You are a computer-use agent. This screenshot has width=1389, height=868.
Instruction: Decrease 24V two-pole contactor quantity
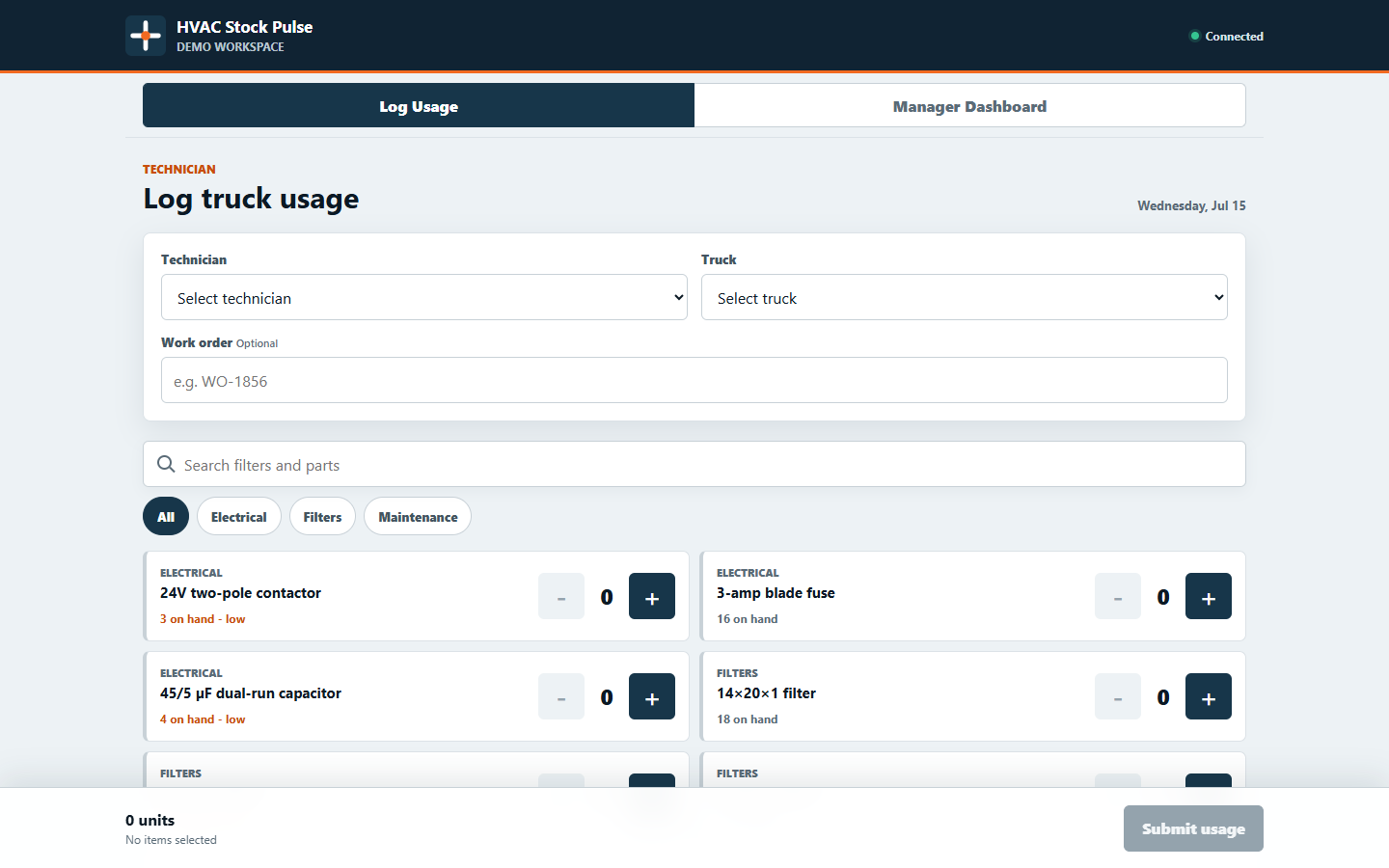tap(561, 596)
